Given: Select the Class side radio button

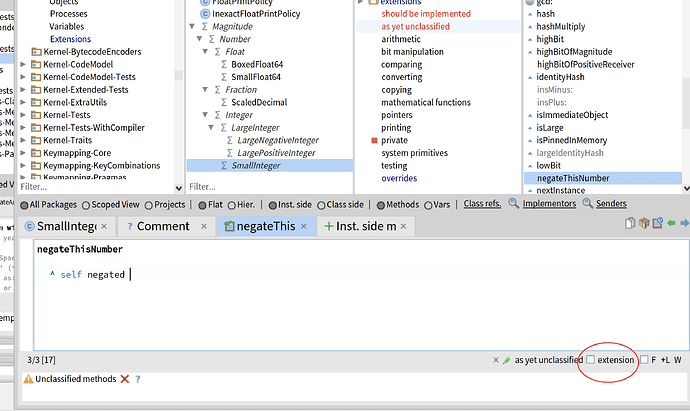Looking at the screenshot, I should tap(321, 205).
